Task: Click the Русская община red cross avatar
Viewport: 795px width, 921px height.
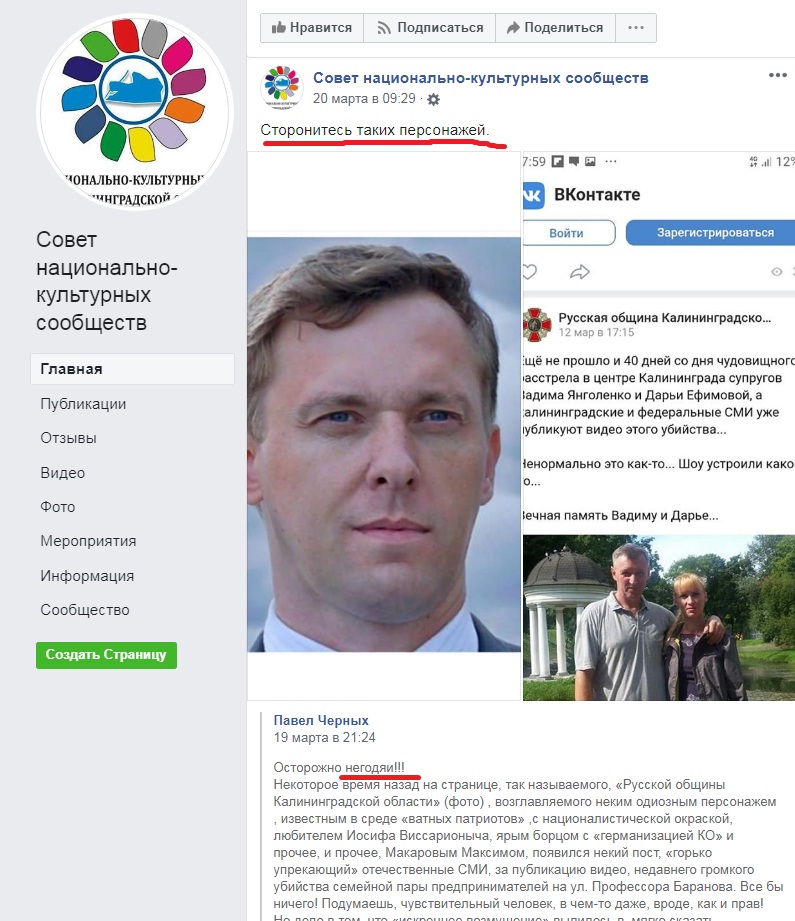Action: [536, 325]
